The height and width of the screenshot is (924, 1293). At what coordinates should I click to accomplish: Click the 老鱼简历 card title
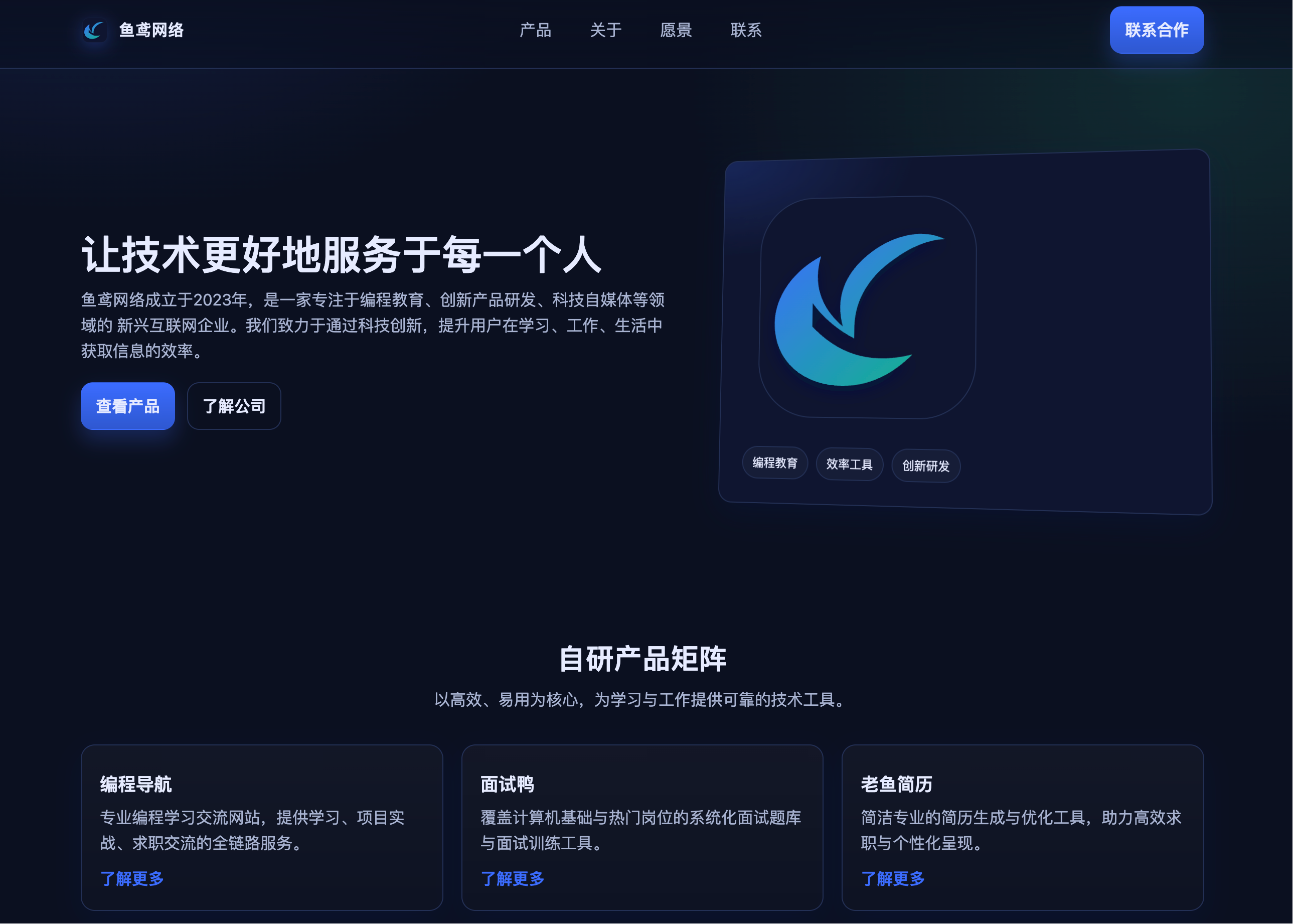(896, 784)
